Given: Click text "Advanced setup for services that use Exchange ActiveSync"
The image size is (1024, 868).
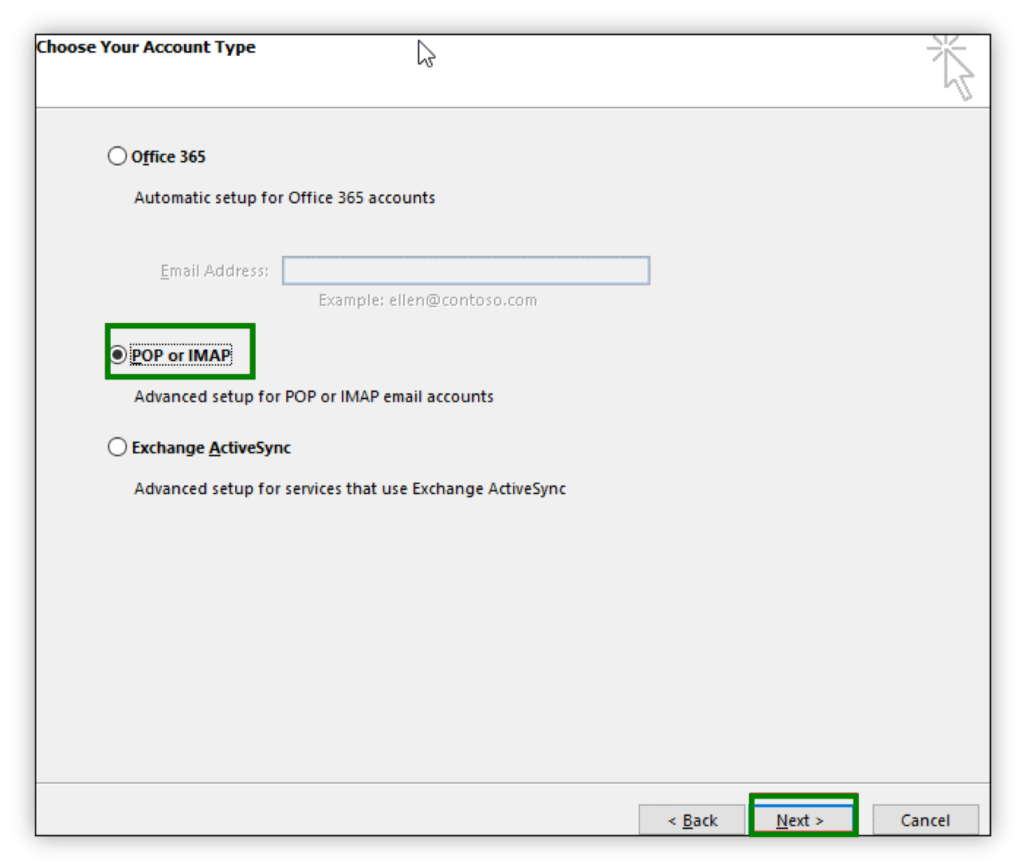Looking at the screenshot, I should click(350, 489).
